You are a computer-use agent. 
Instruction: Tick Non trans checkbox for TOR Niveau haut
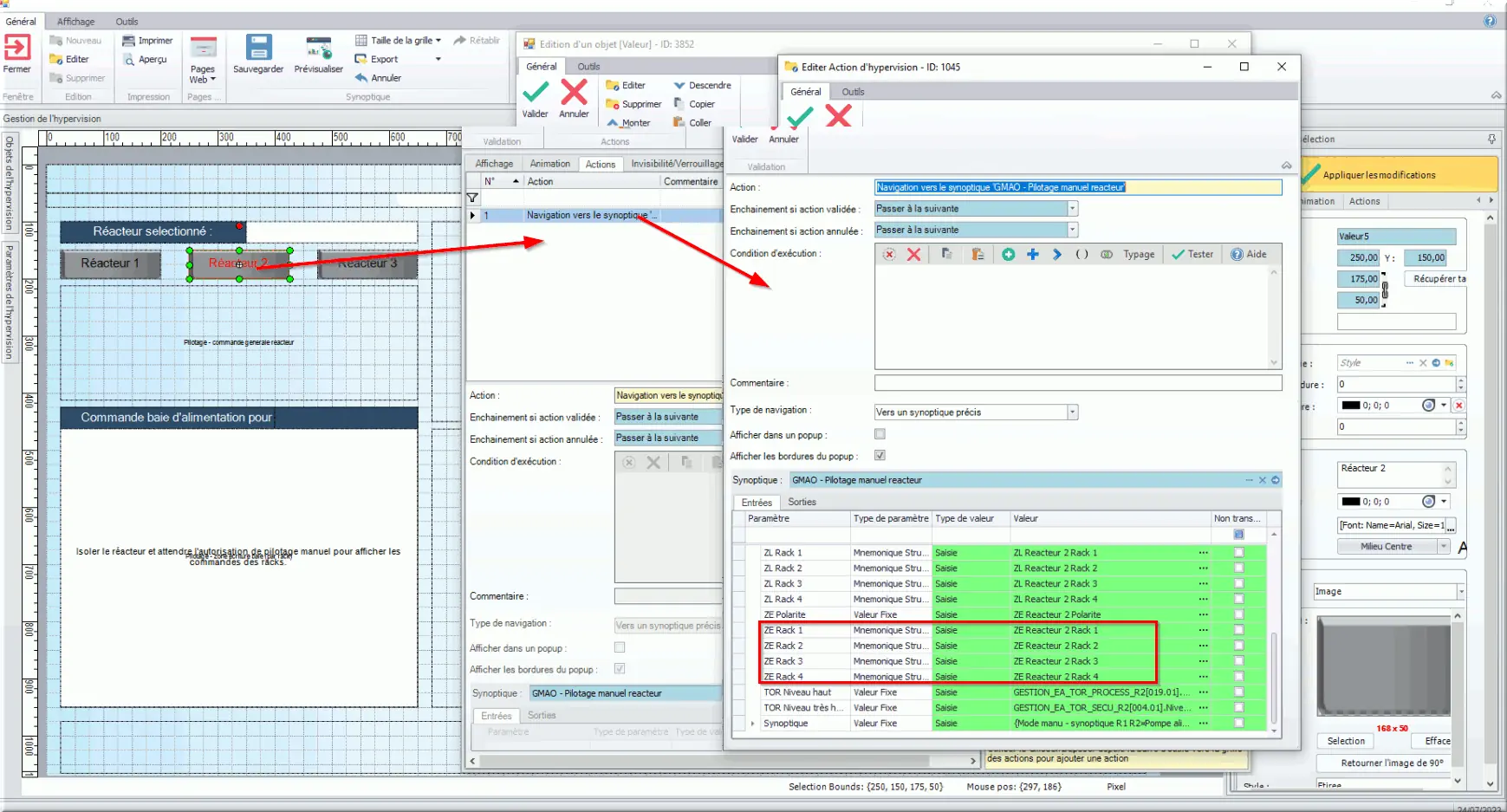[x=1238, y=692]
